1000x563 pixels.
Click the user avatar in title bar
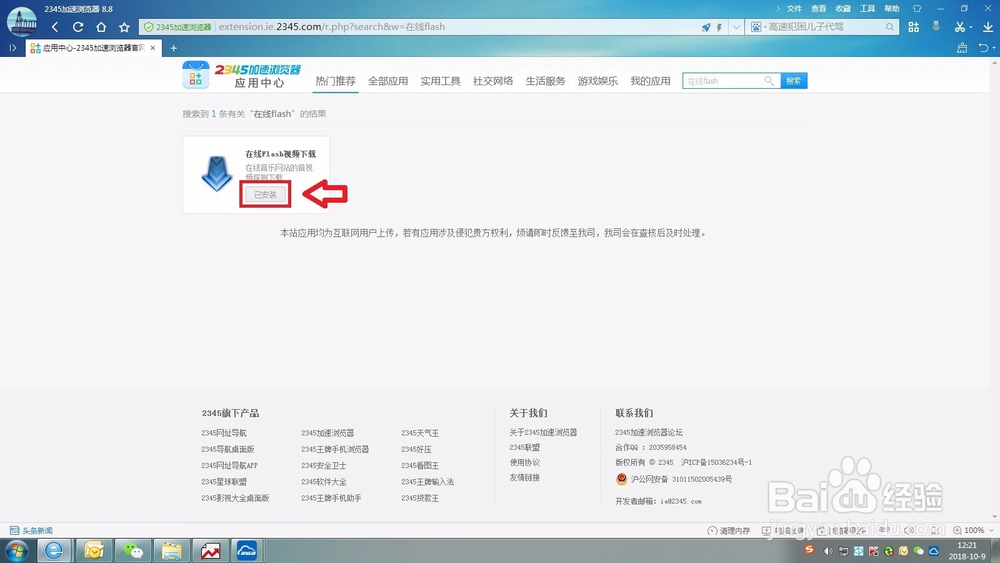pyautogui.click(x=22, y=22)
